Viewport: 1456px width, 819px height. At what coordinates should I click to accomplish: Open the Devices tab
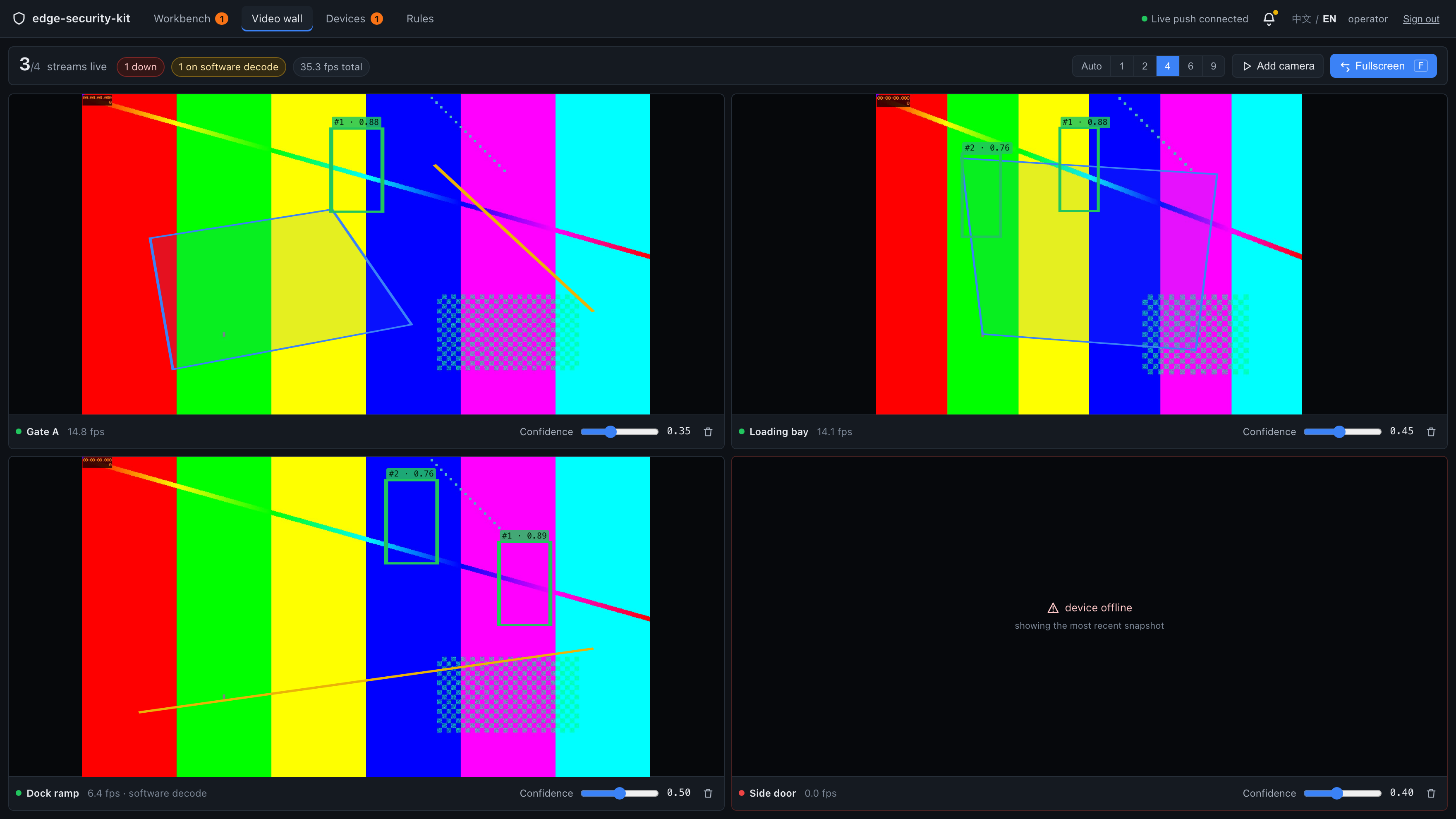coord(354,19)
